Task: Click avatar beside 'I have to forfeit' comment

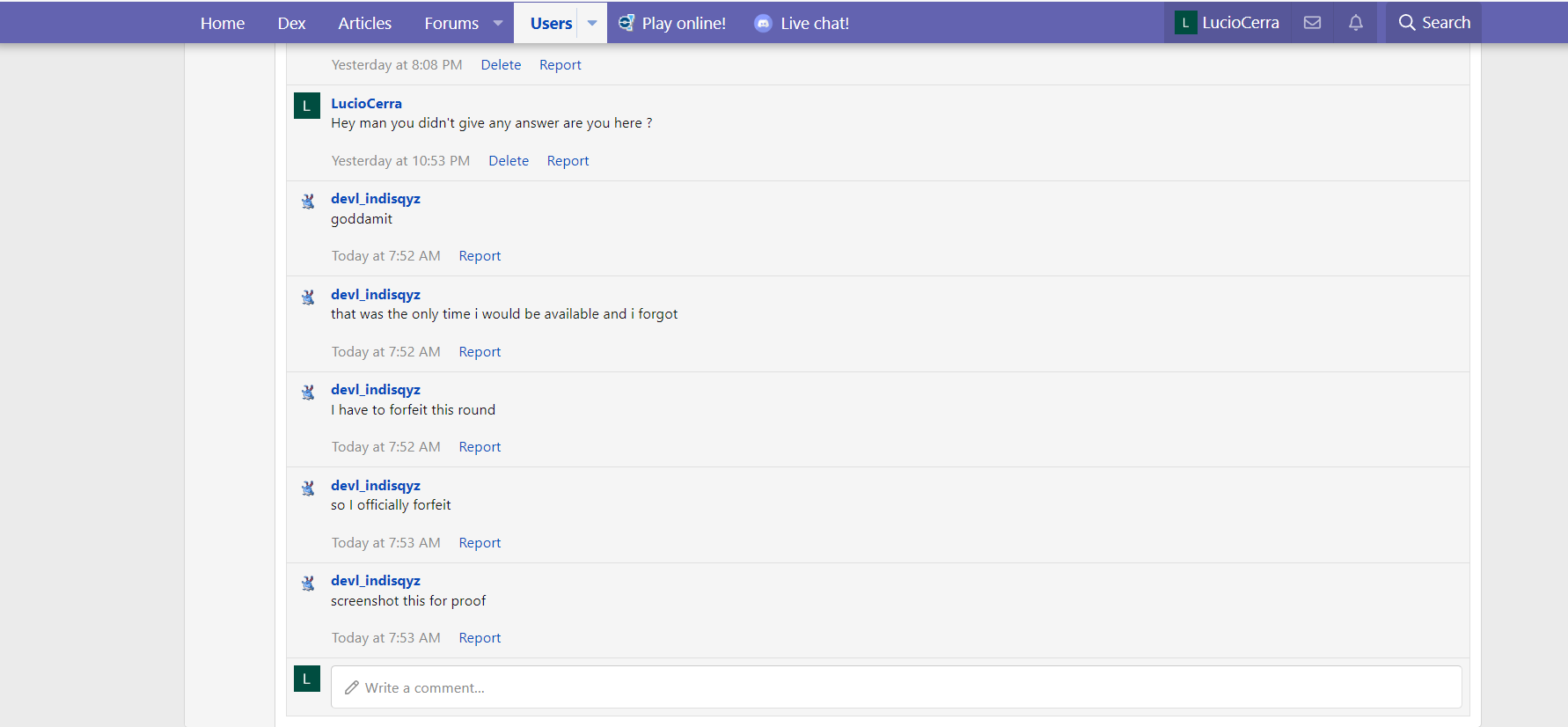Action: coord(308,393)
